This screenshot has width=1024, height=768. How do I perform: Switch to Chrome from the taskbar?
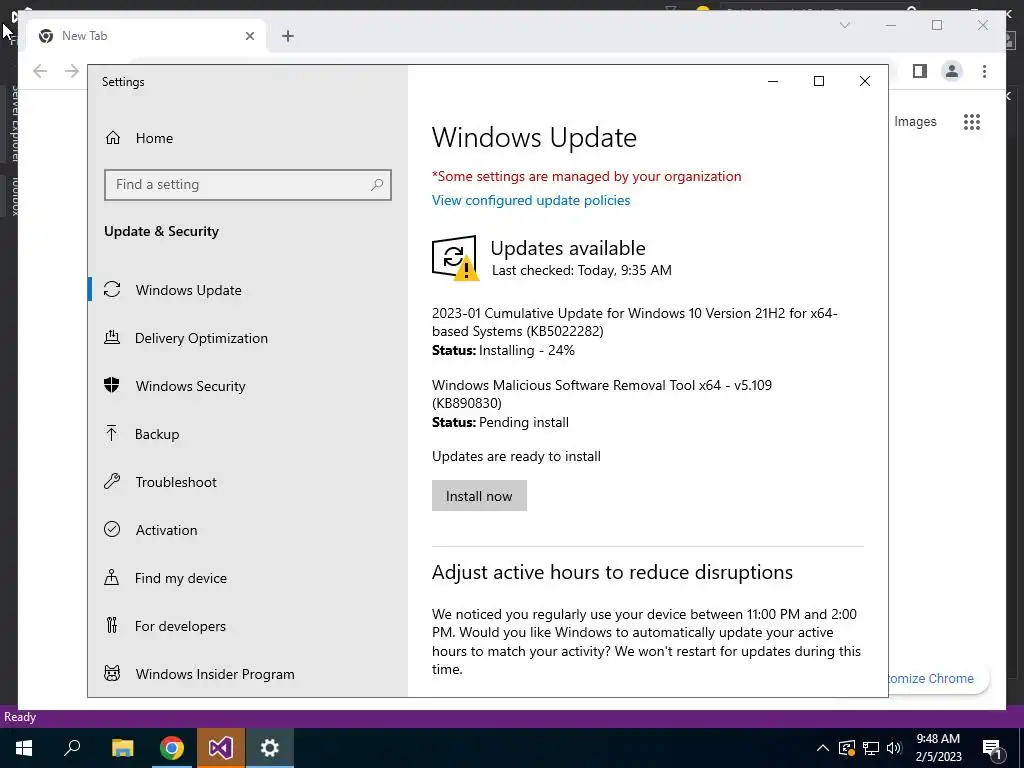coord(172,748)
